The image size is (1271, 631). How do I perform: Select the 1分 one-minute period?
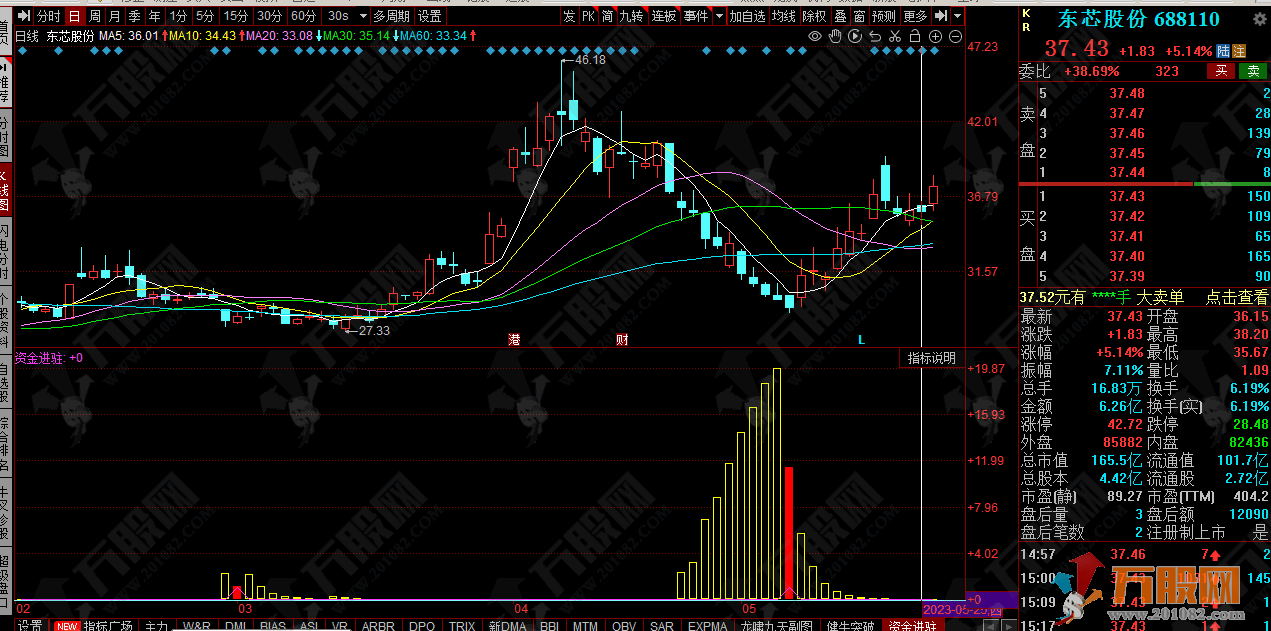(178, 16)
